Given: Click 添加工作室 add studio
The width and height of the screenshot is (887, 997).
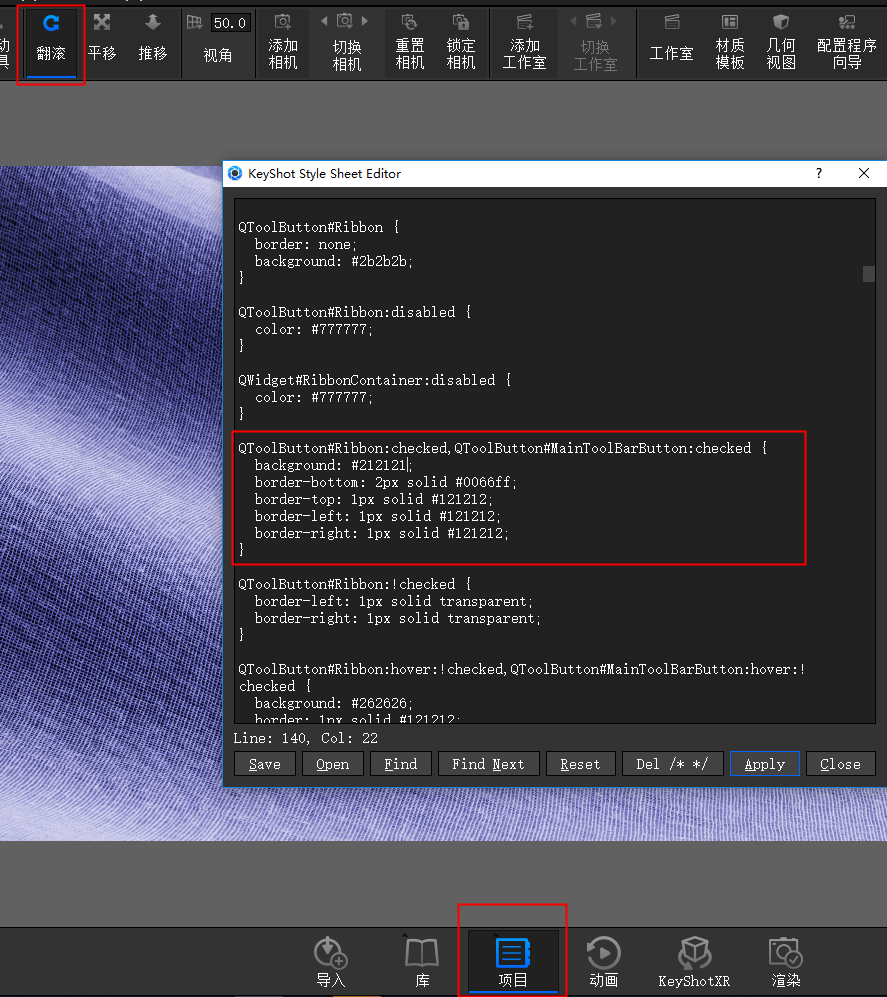Looking at the screenshot, I should point(525,43).
